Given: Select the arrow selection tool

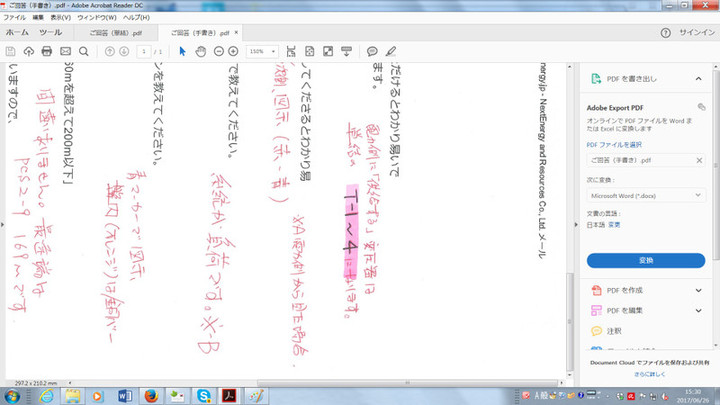Looking at the screenshot, I should pos(183,51).
